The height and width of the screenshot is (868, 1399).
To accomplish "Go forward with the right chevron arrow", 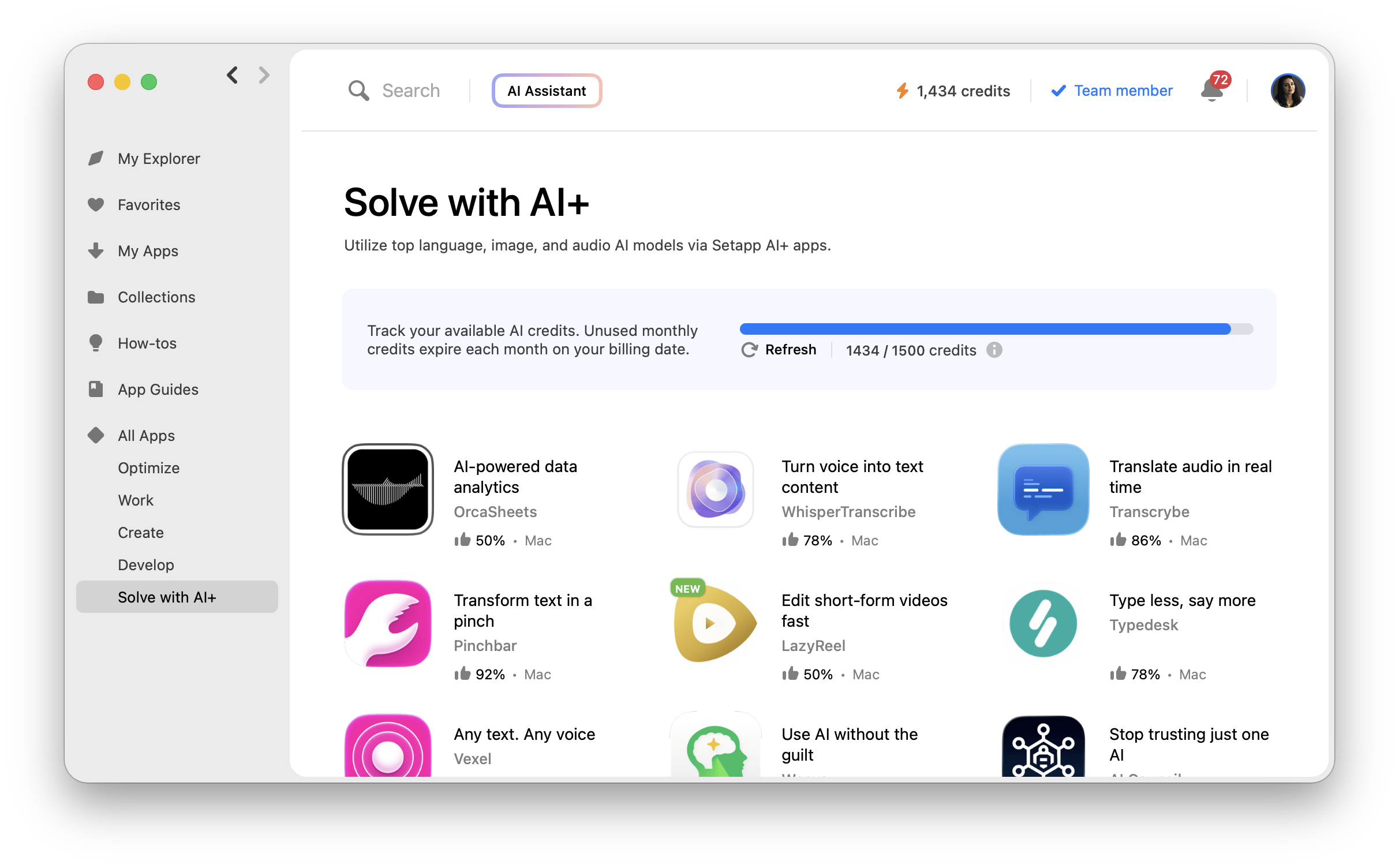I will [264, 75].
